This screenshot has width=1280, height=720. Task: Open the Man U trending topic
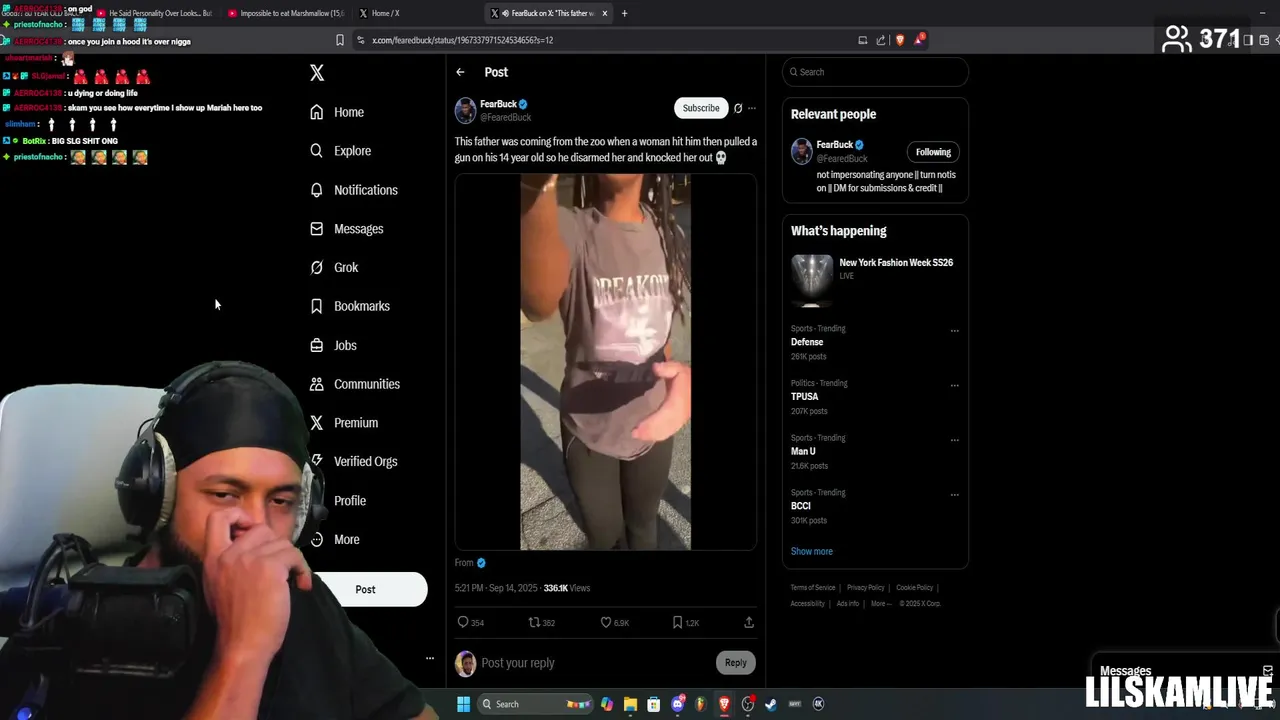coord(803,451)
